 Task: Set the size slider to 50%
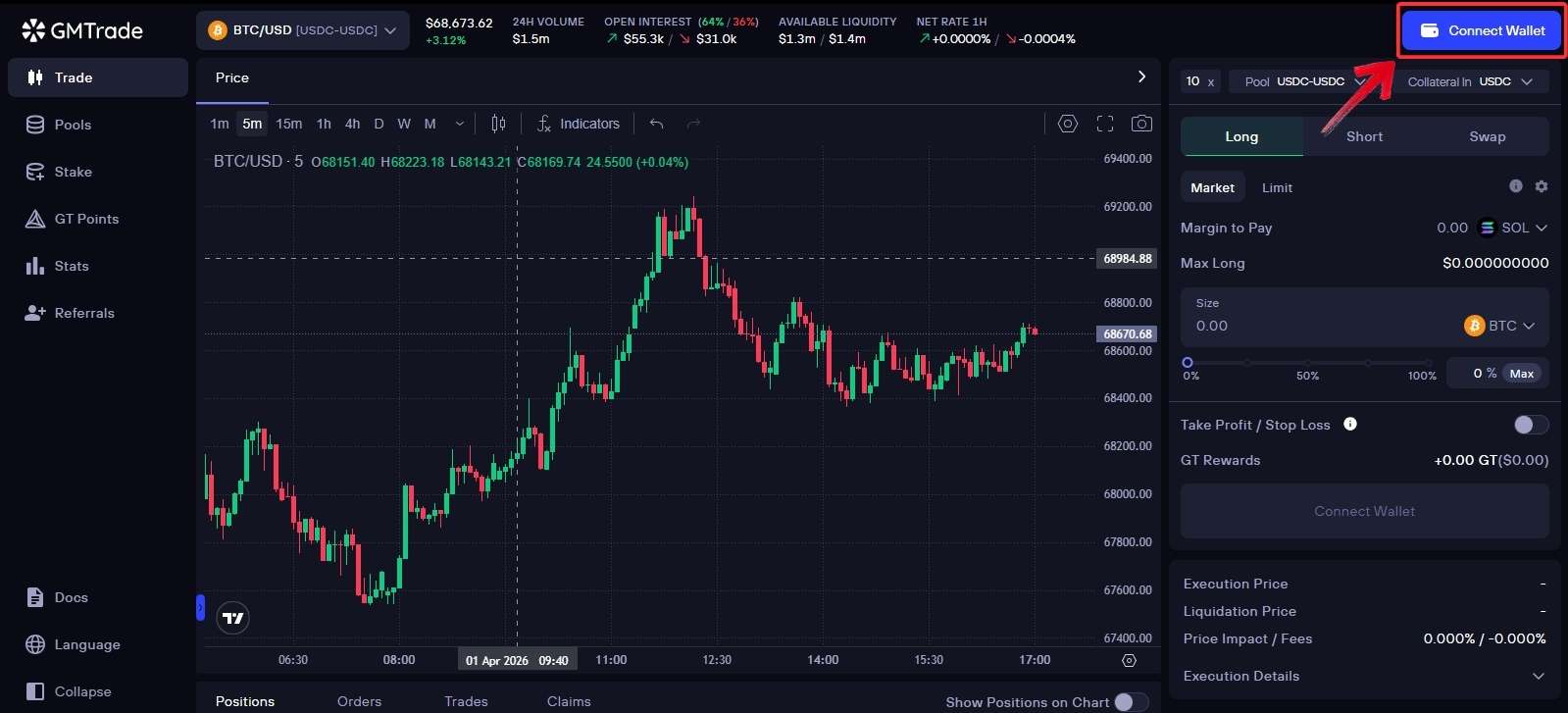click(1307, 363)
